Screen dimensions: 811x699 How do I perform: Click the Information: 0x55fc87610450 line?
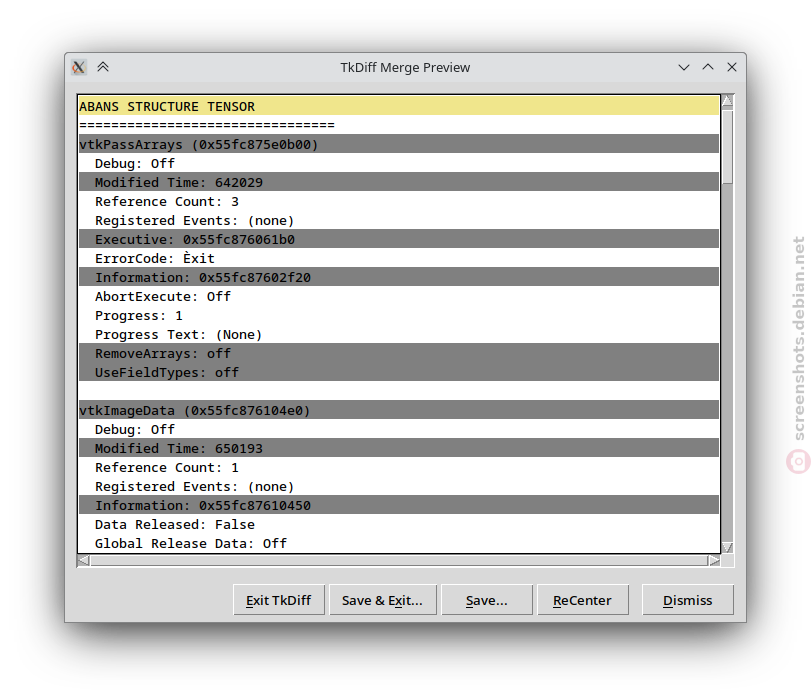(x=399, y=505)
